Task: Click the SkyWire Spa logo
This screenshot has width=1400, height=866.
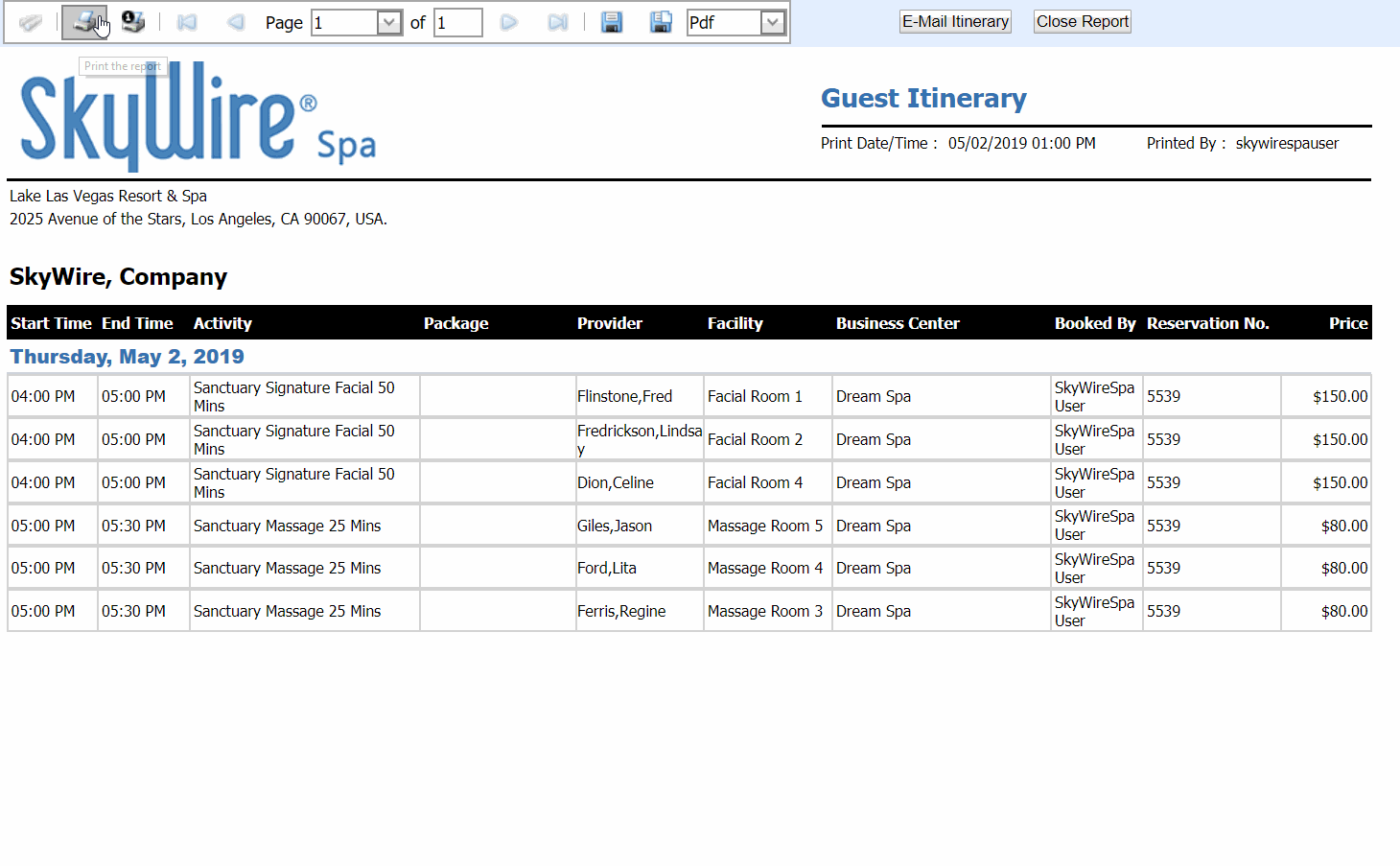Action: [198, 117]
